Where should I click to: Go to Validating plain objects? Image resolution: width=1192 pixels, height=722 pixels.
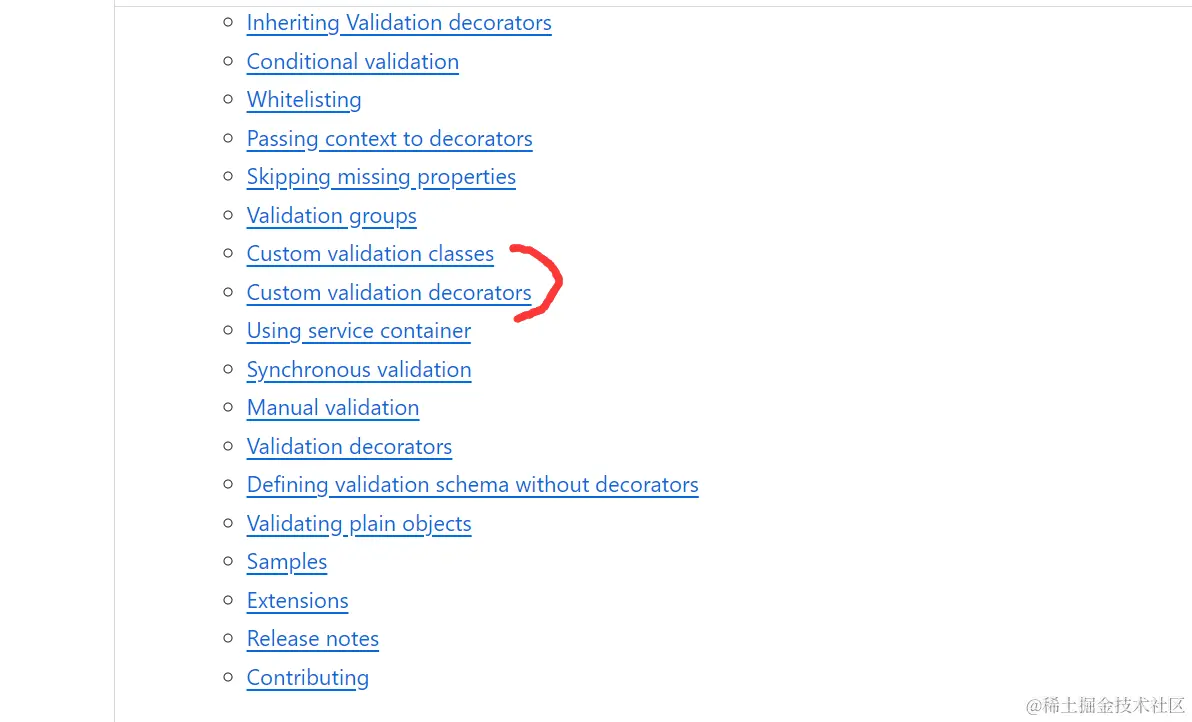point(359,524)
